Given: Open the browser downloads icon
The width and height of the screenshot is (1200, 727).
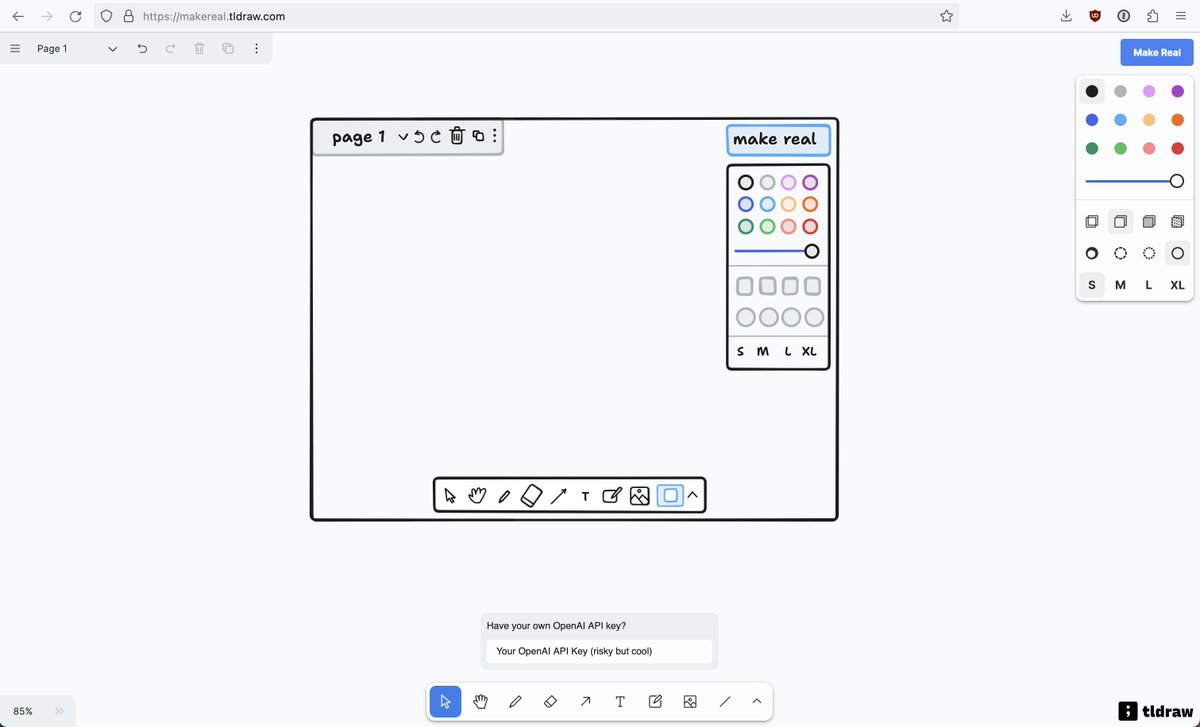Looking at the screenshot, I should tap(1066, 16).
